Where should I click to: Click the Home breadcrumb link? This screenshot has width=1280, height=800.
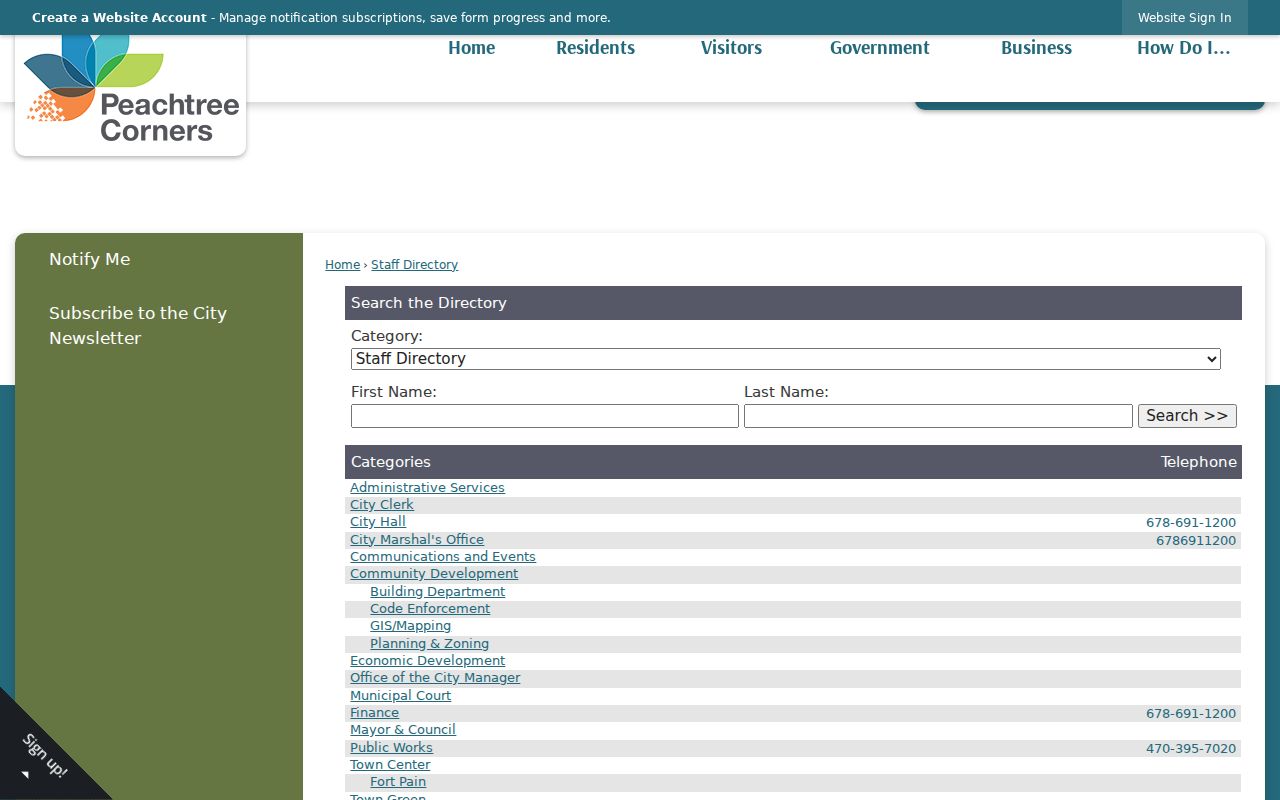(342, 265)
